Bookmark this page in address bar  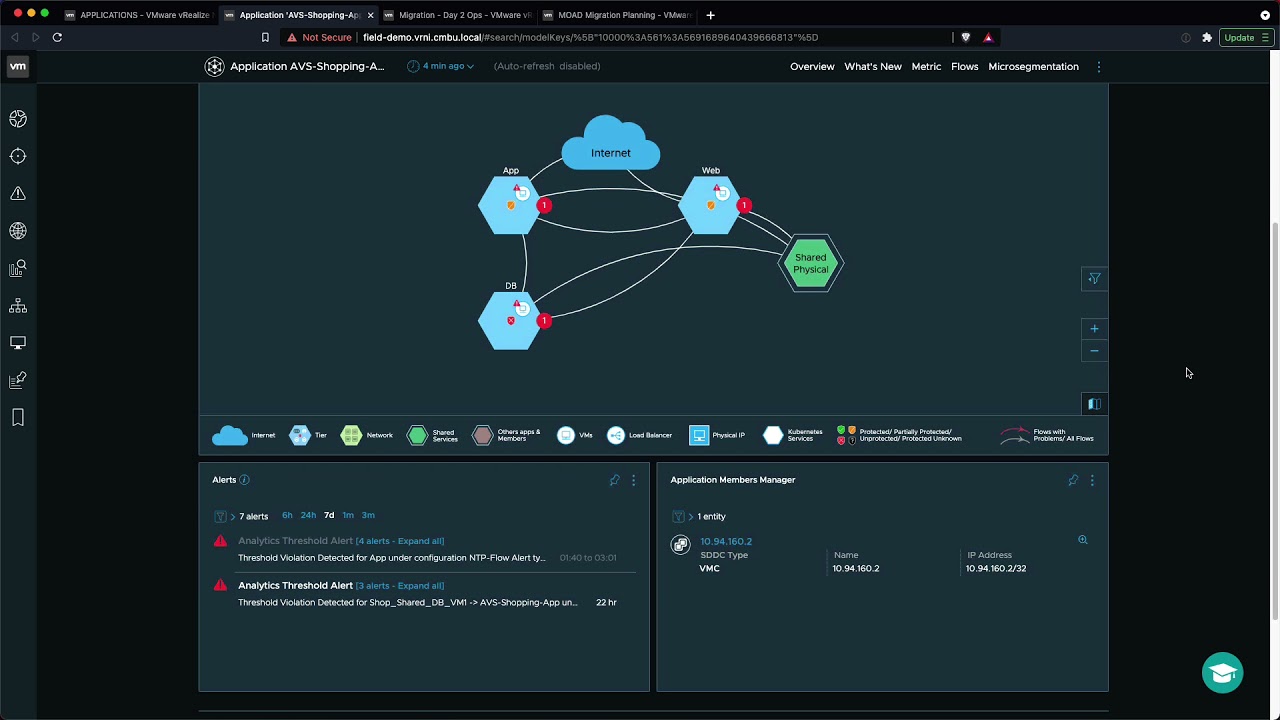[265, 37]
